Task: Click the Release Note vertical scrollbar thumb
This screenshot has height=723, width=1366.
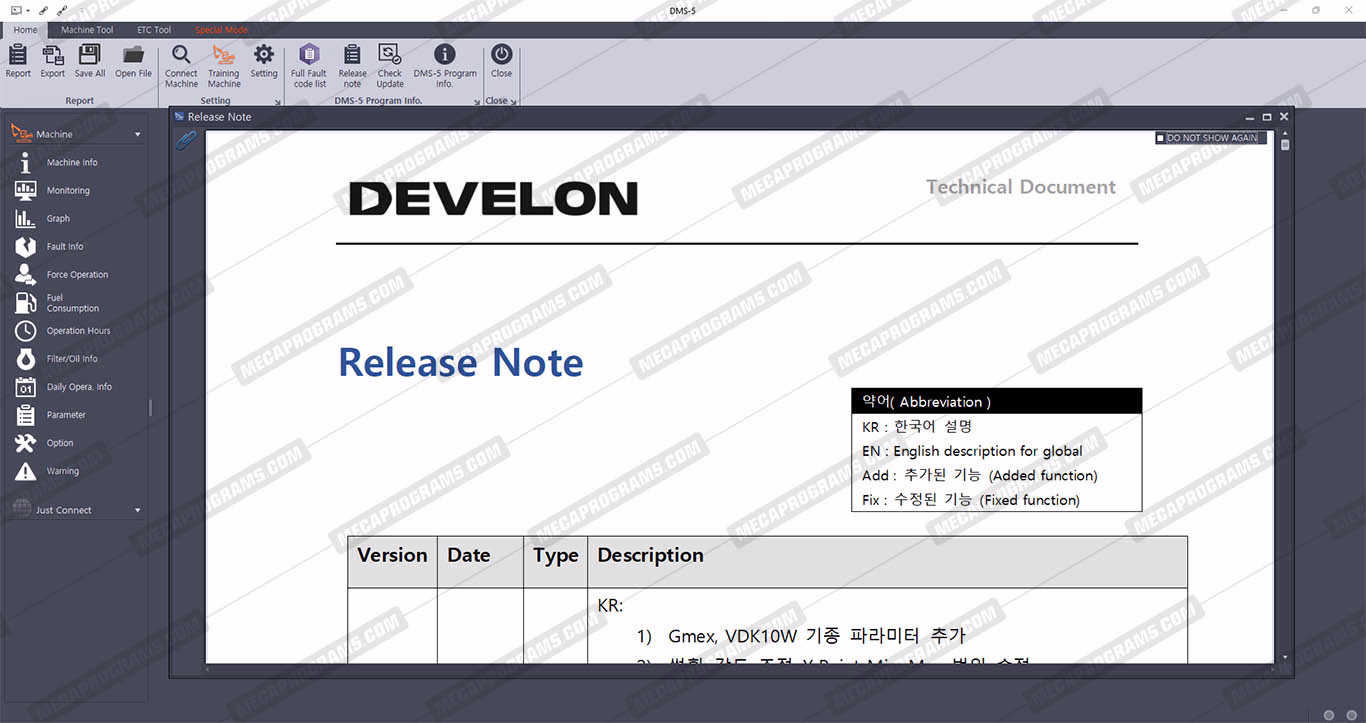Action: (x=1285, y=145)
